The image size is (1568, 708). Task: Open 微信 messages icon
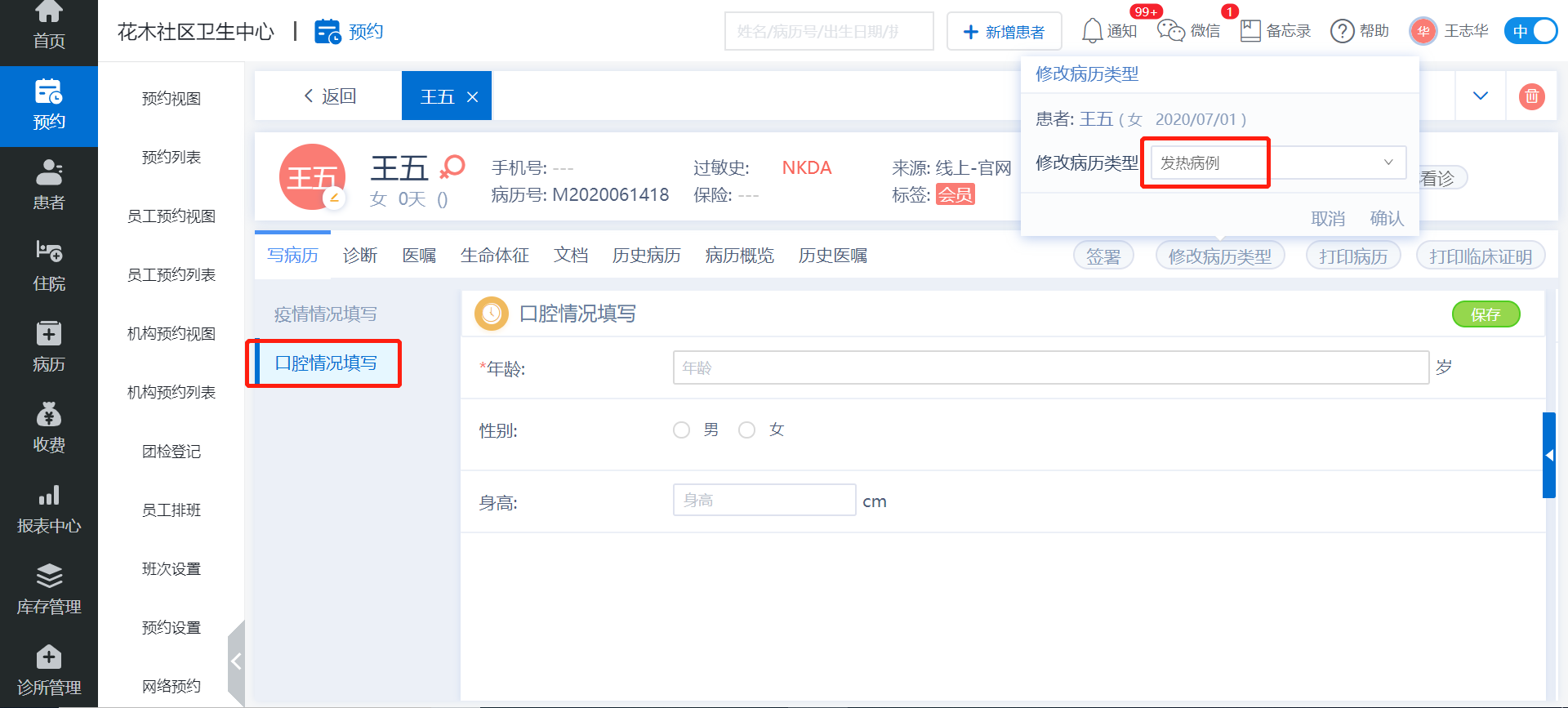tap(1188, 31)
